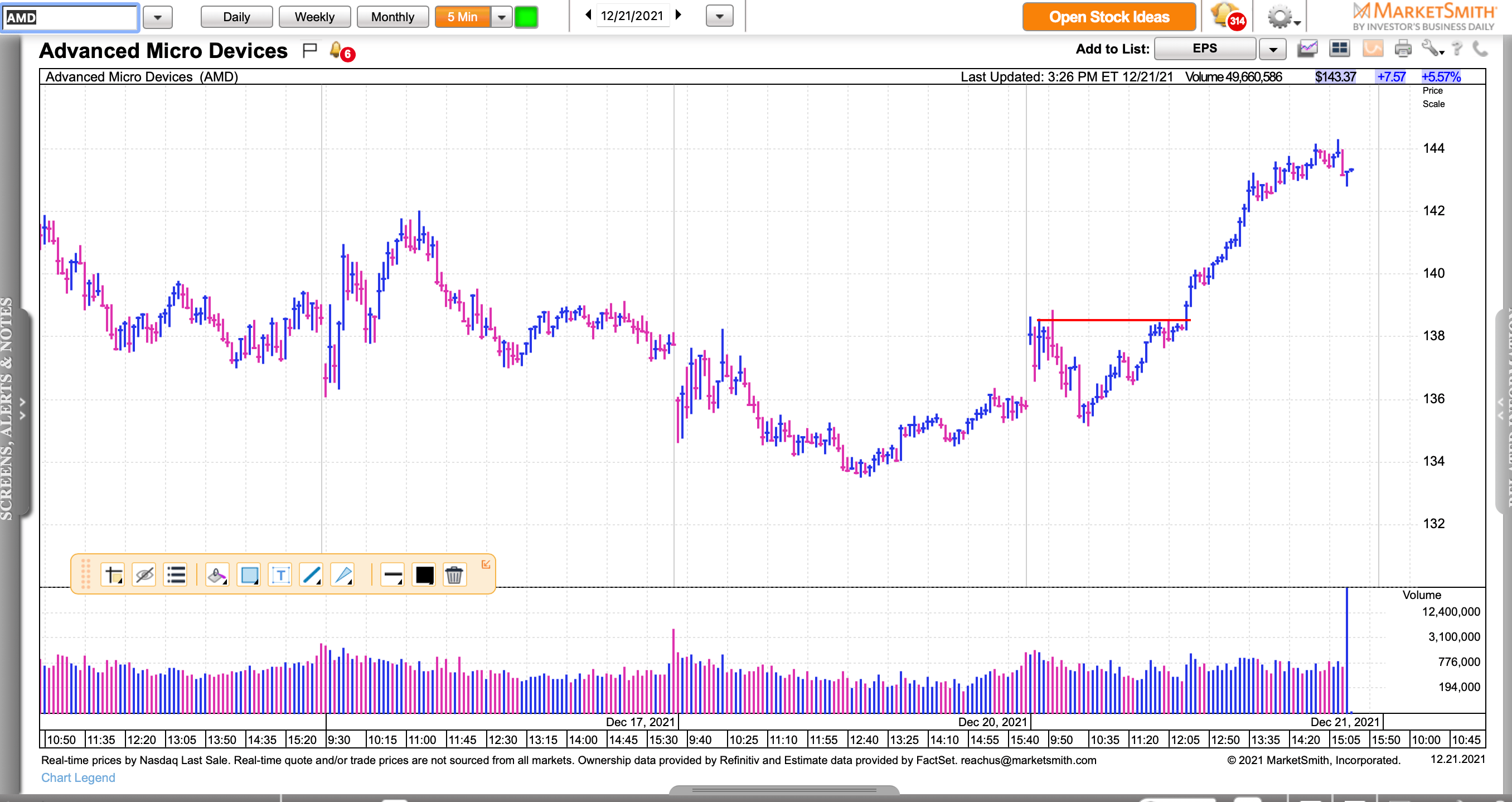Select the crosshair cursor drawing tool
Viewport: 1512px width, 802px height.
click(113, 575)
